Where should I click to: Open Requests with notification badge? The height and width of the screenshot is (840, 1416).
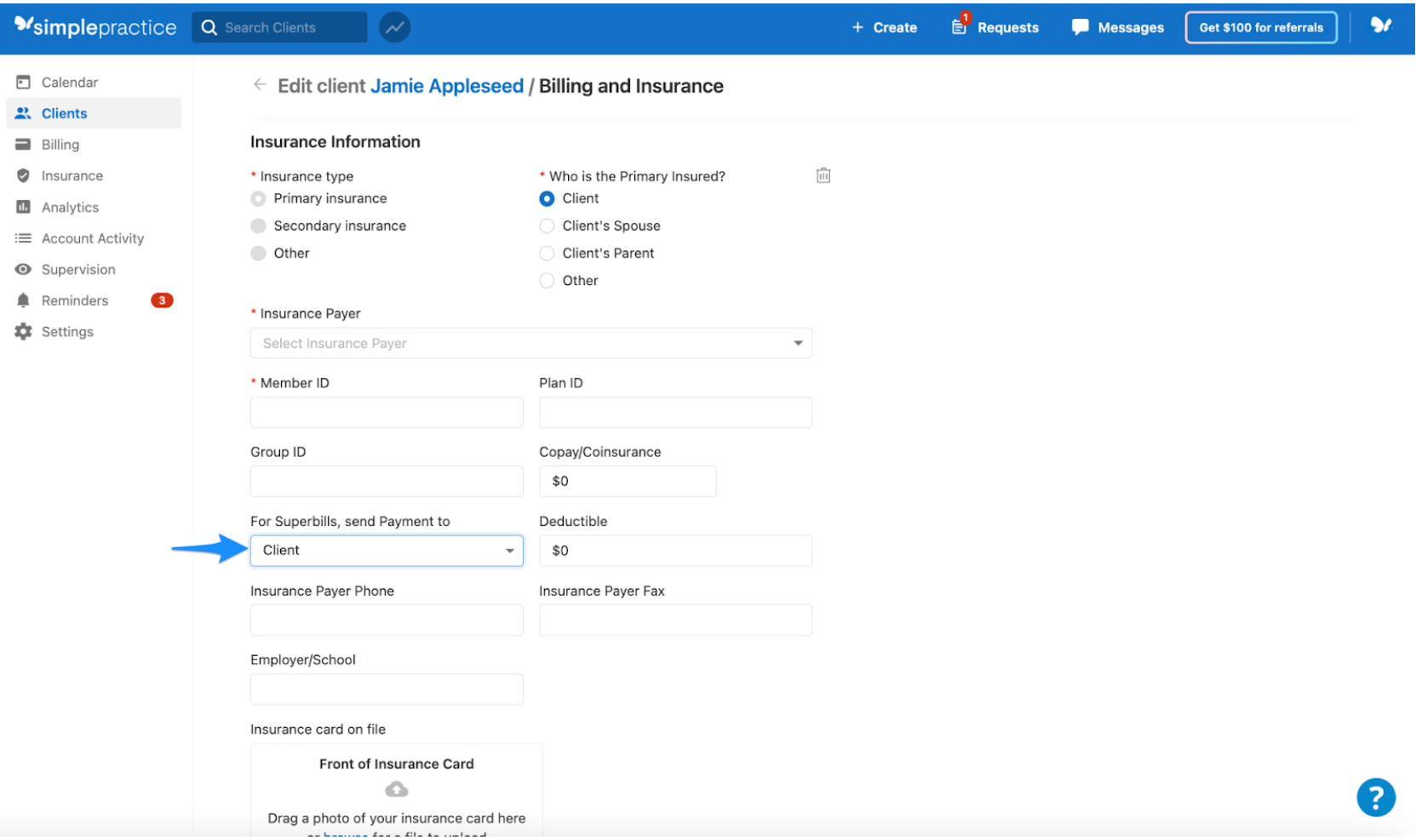995,27
